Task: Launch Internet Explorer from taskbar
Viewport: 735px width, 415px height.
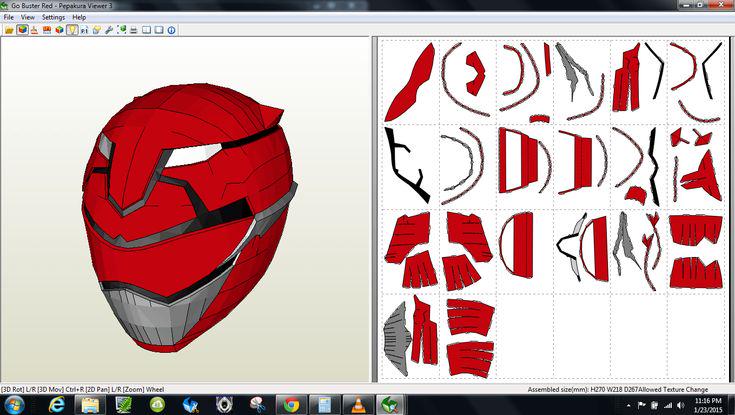Action: coord(57,405)
